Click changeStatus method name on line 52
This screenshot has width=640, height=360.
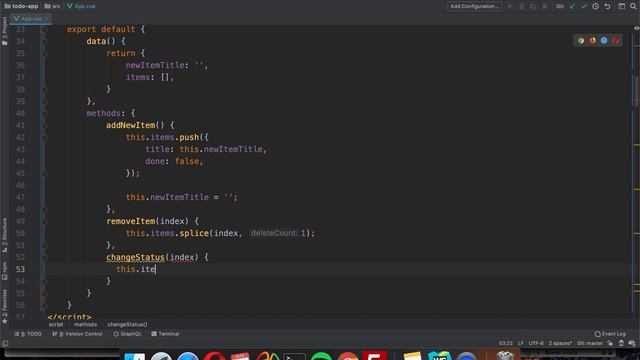[136, 257]
